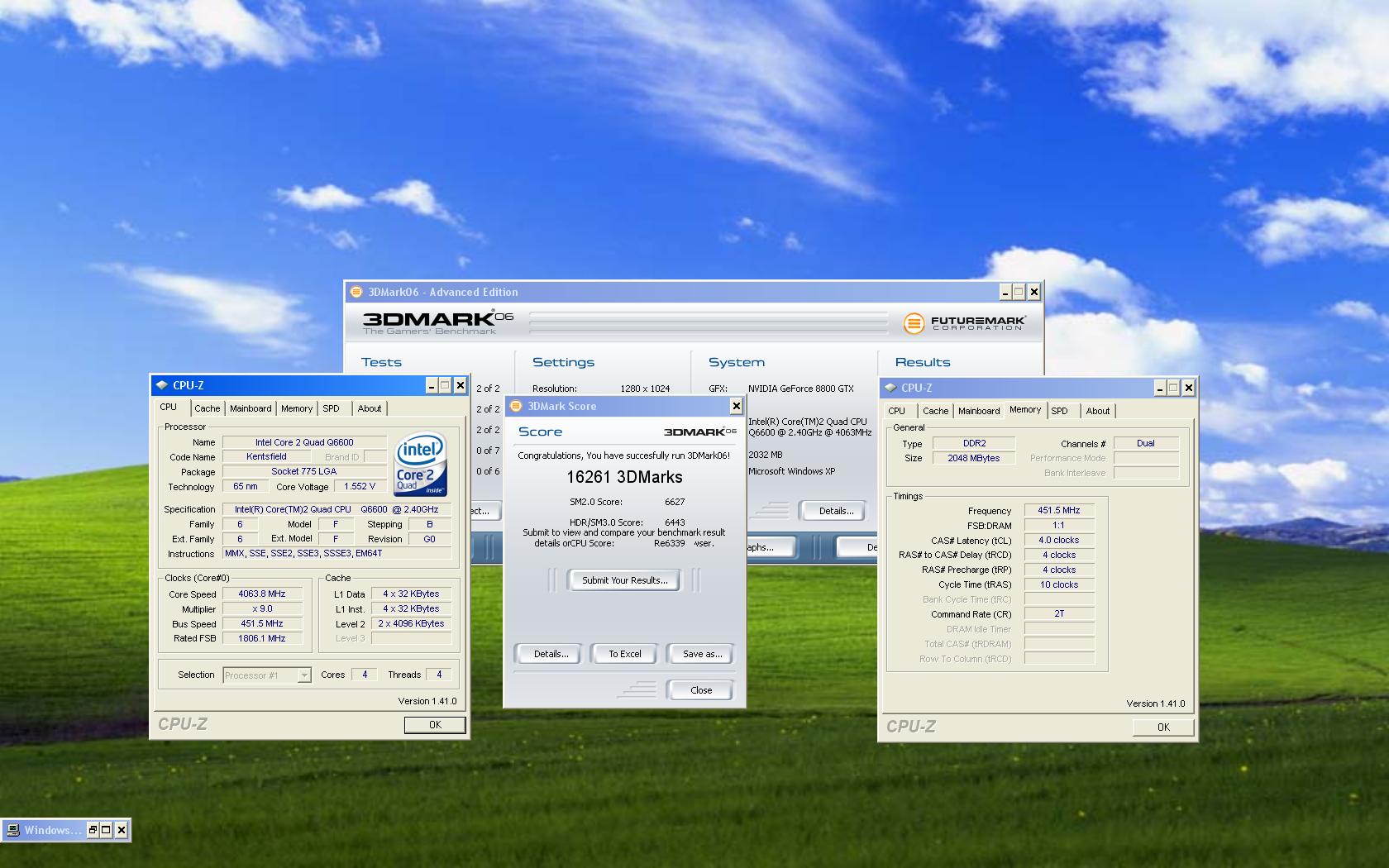Open Details in 3DMark Score dialog
This screenshot has height=868, width=1389.
551,654
